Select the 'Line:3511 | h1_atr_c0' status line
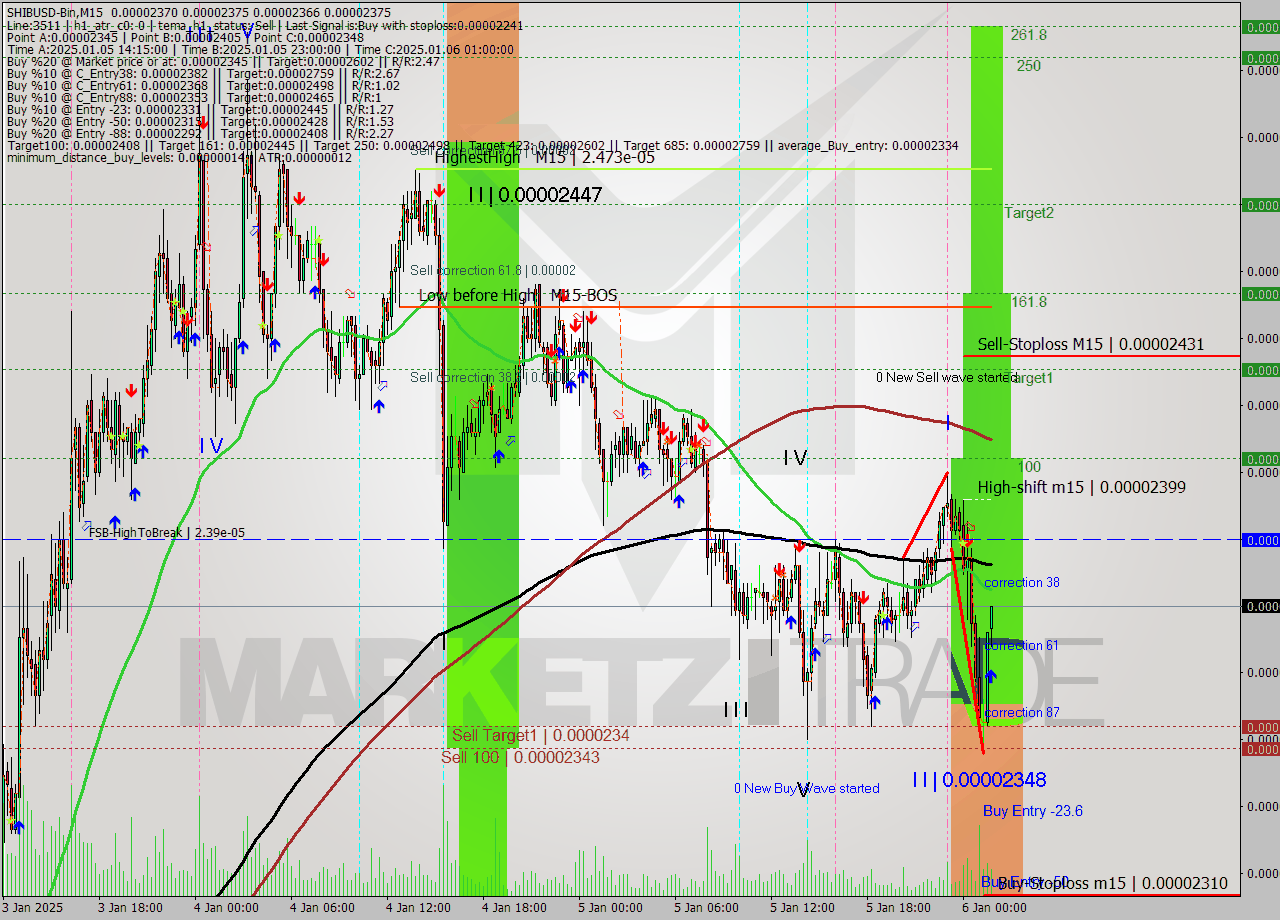This screenshot has height=920, width=1280. coord(264,25)
